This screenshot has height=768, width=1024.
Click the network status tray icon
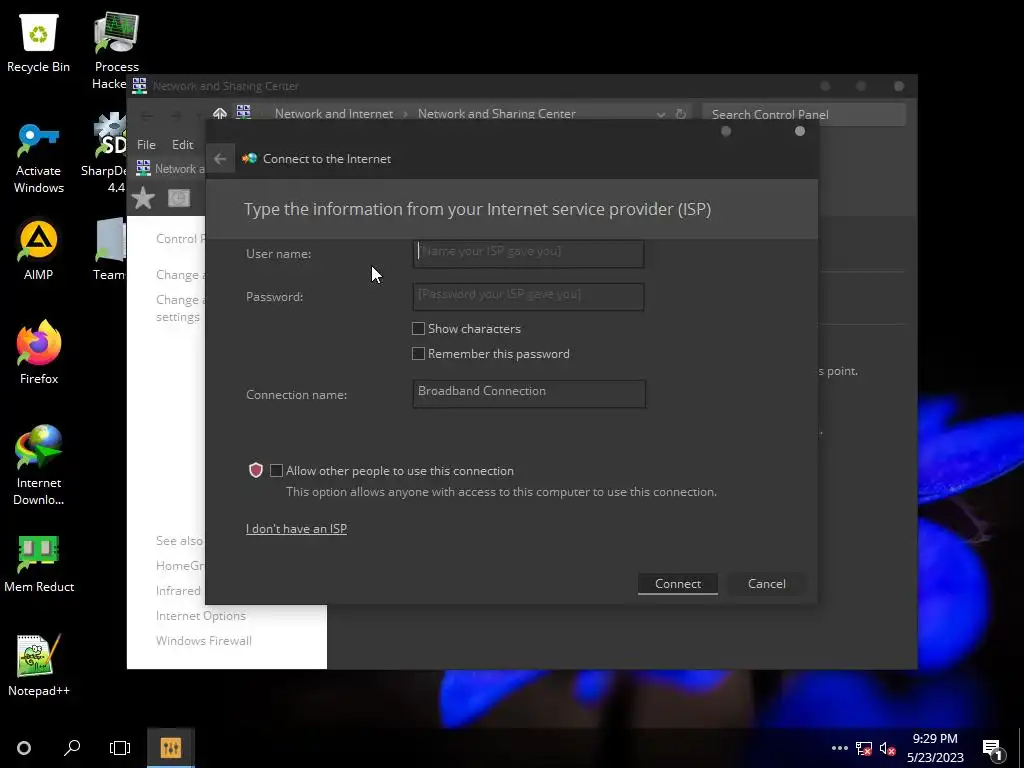coord(863,748)
